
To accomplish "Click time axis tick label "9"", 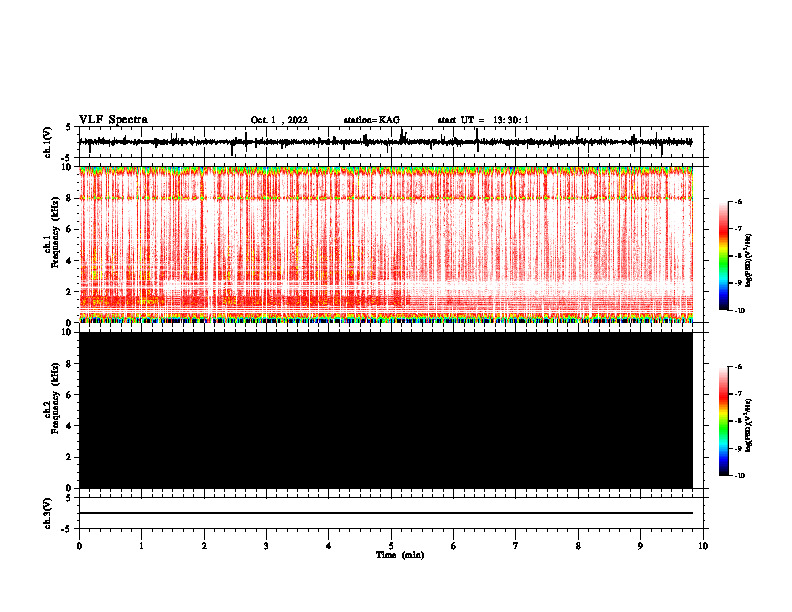I will pyautogui.click(x=640, y=546).
